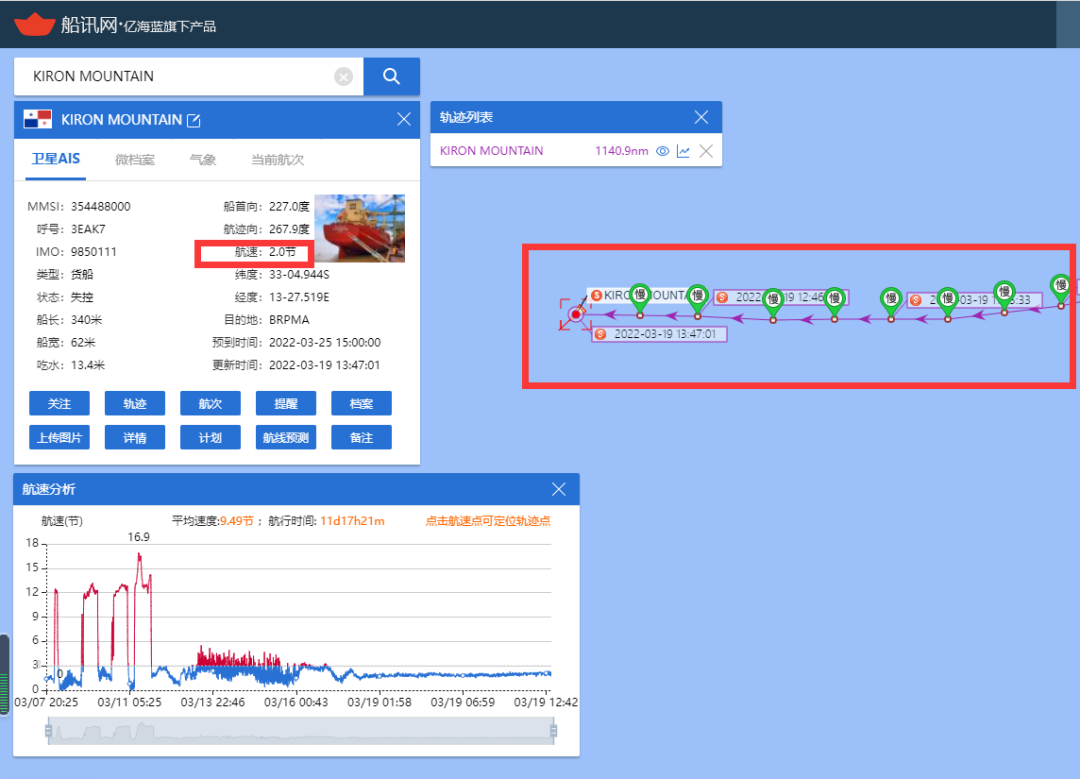This screenshot has width=1080, height=779.
Task: Clear the KIRON MOUNTAIN search text
Action: (x=343, y=77)
